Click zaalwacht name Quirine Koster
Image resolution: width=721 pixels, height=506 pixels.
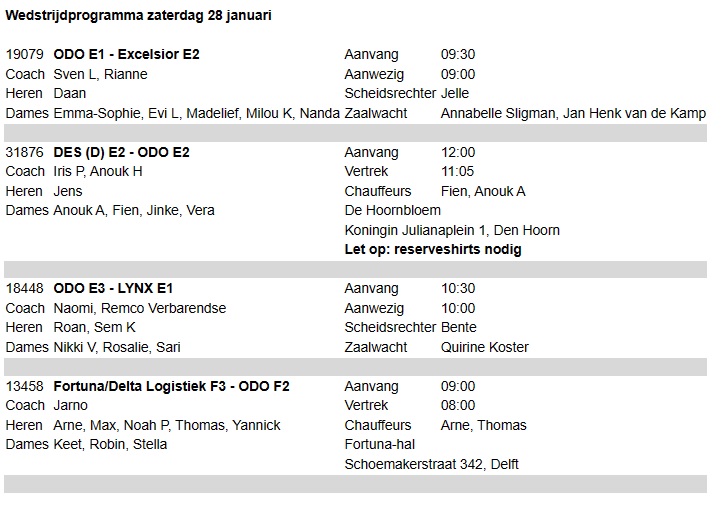[x=485, y=347]
